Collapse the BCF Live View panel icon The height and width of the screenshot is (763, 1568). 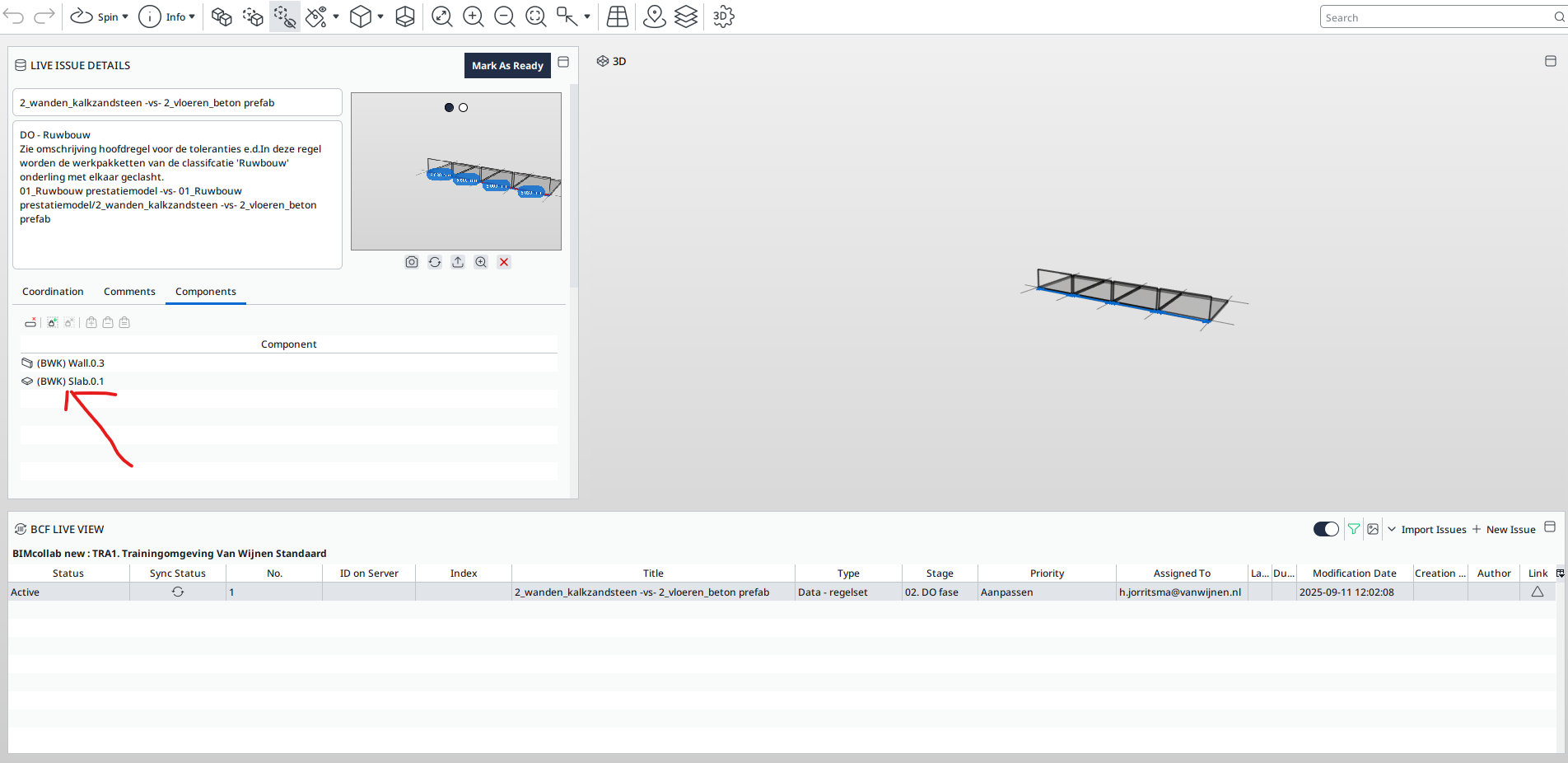coord(1550,527)
